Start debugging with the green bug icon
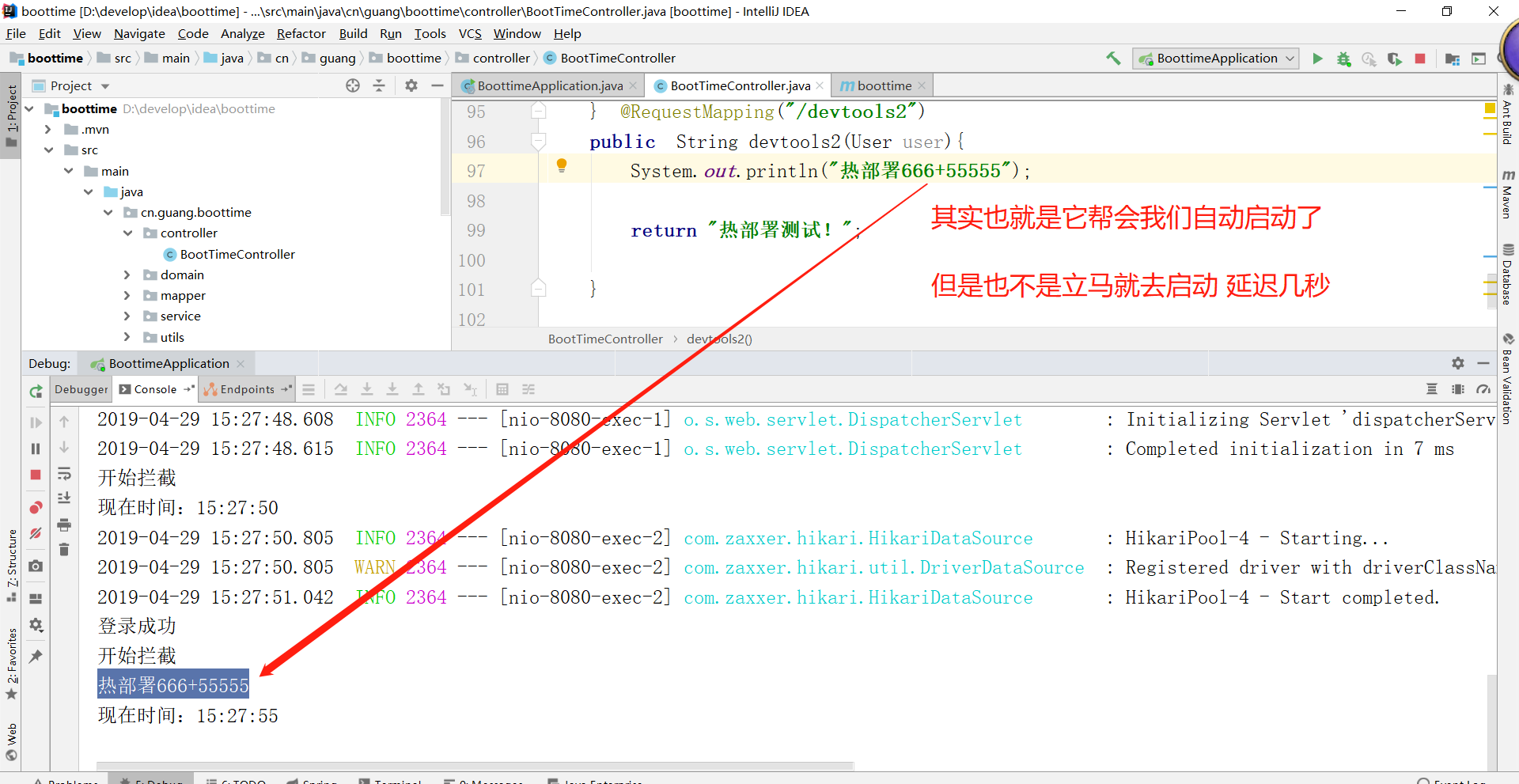Screen dimensions: 1519x784 1343,59
